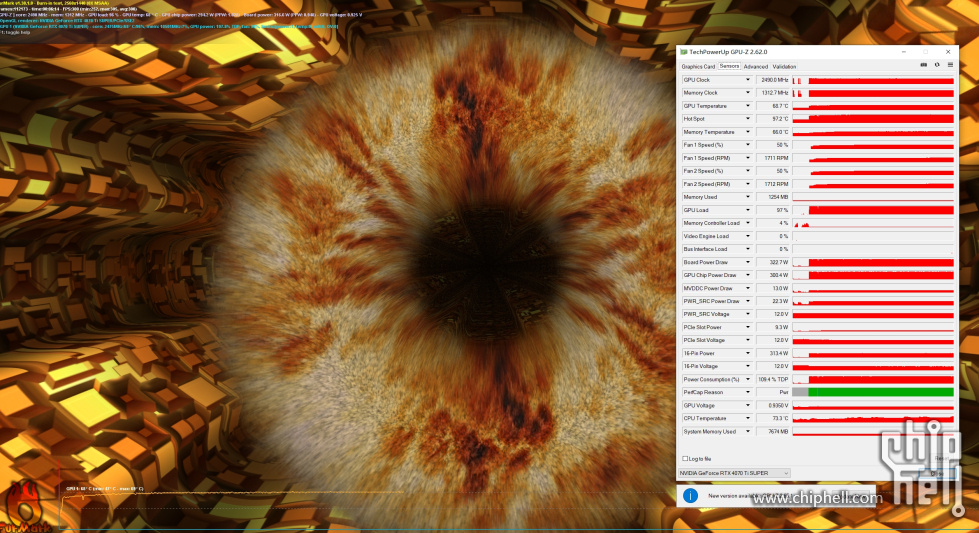Expand the PCIe Slot Power dropdown
This screenshot has width=979, height=533.
click(x=747, y=327)
